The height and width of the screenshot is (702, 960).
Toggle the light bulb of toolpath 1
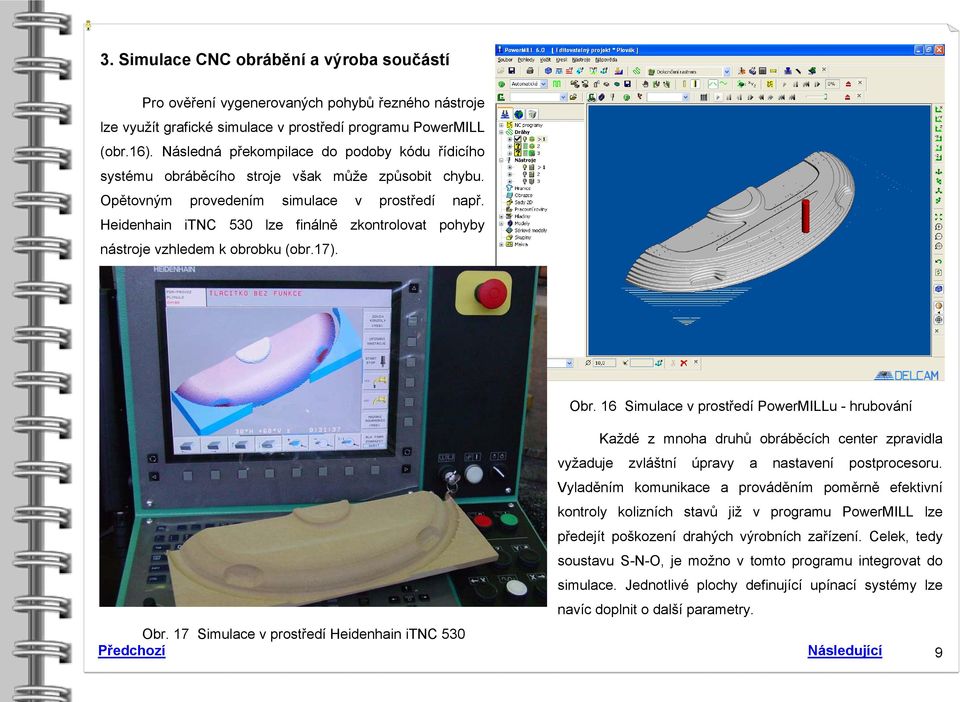point(525,139)
